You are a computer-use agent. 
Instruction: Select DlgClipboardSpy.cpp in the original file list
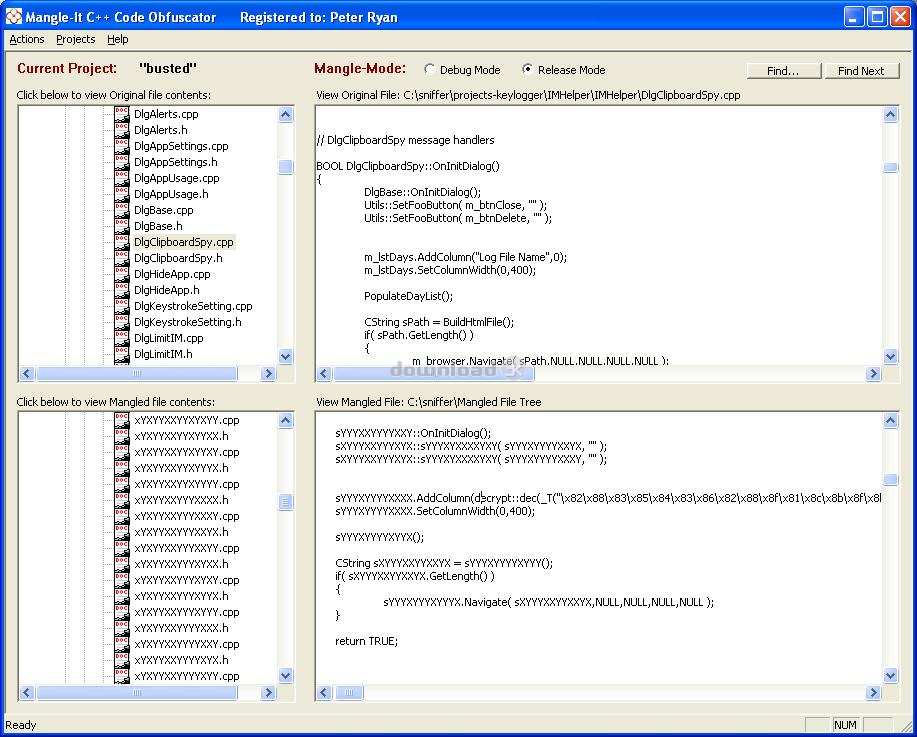pos(184,242)
